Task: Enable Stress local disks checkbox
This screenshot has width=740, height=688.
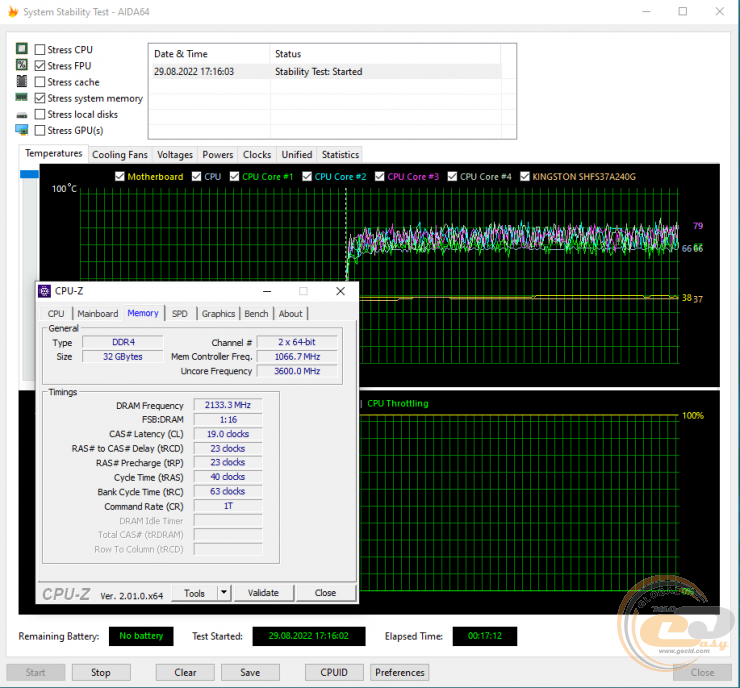Action: click(40, 114)
